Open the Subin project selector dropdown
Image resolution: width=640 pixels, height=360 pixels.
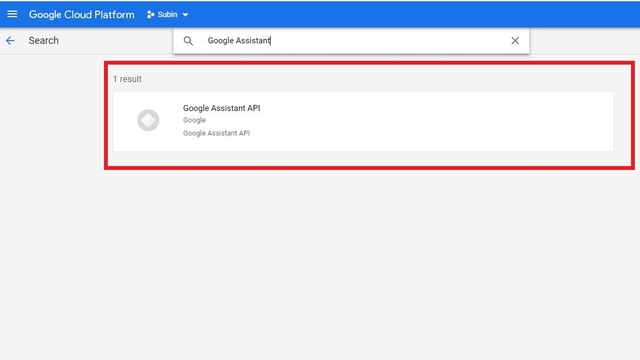point(168,15)
